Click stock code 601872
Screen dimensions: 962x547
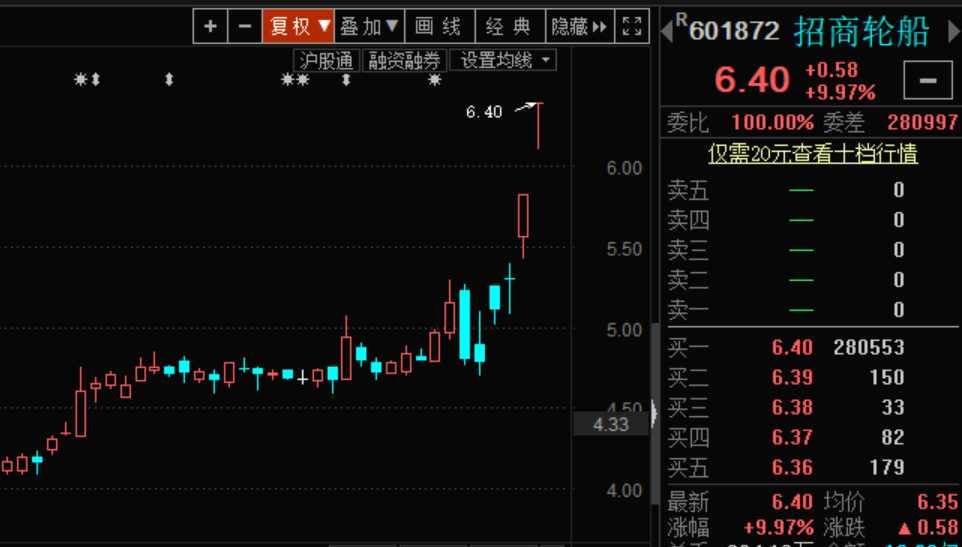point(734,31)
